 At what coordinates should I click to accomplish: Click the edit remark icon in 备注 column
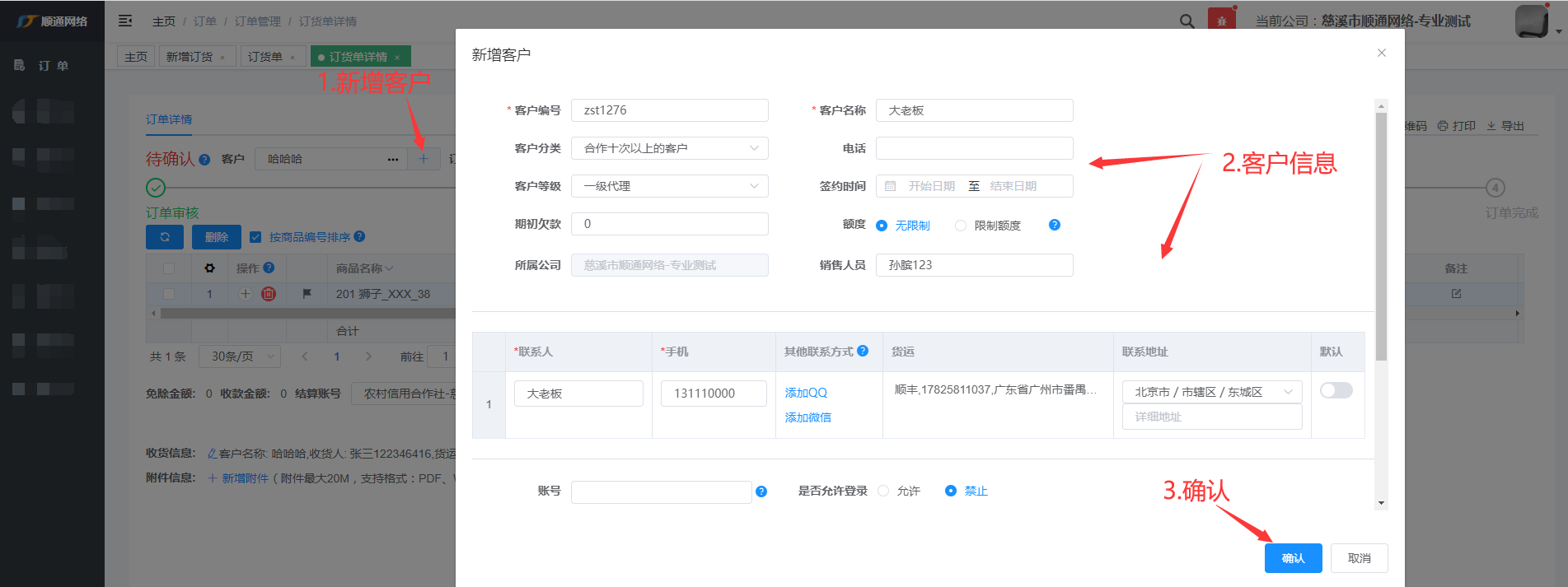coord(1456,294)
